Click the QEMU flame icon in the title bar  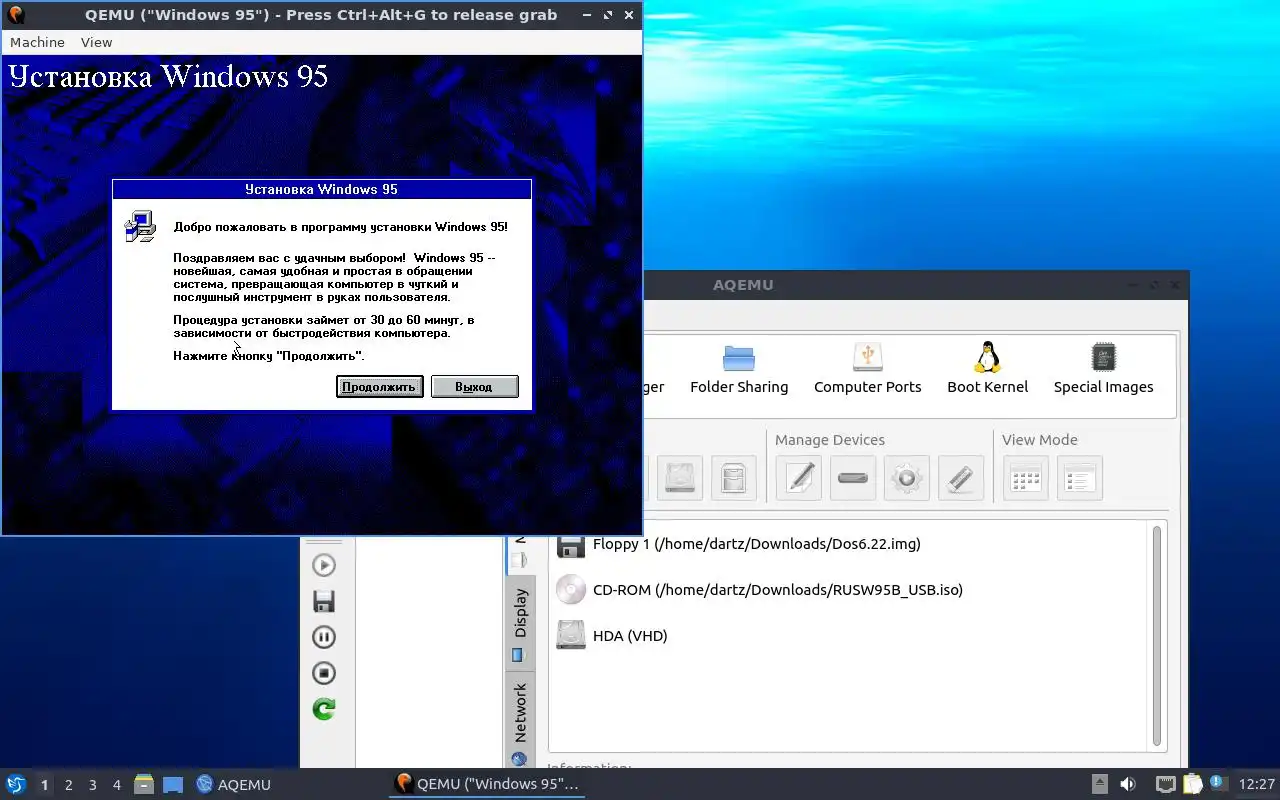(x=16, y=15)
